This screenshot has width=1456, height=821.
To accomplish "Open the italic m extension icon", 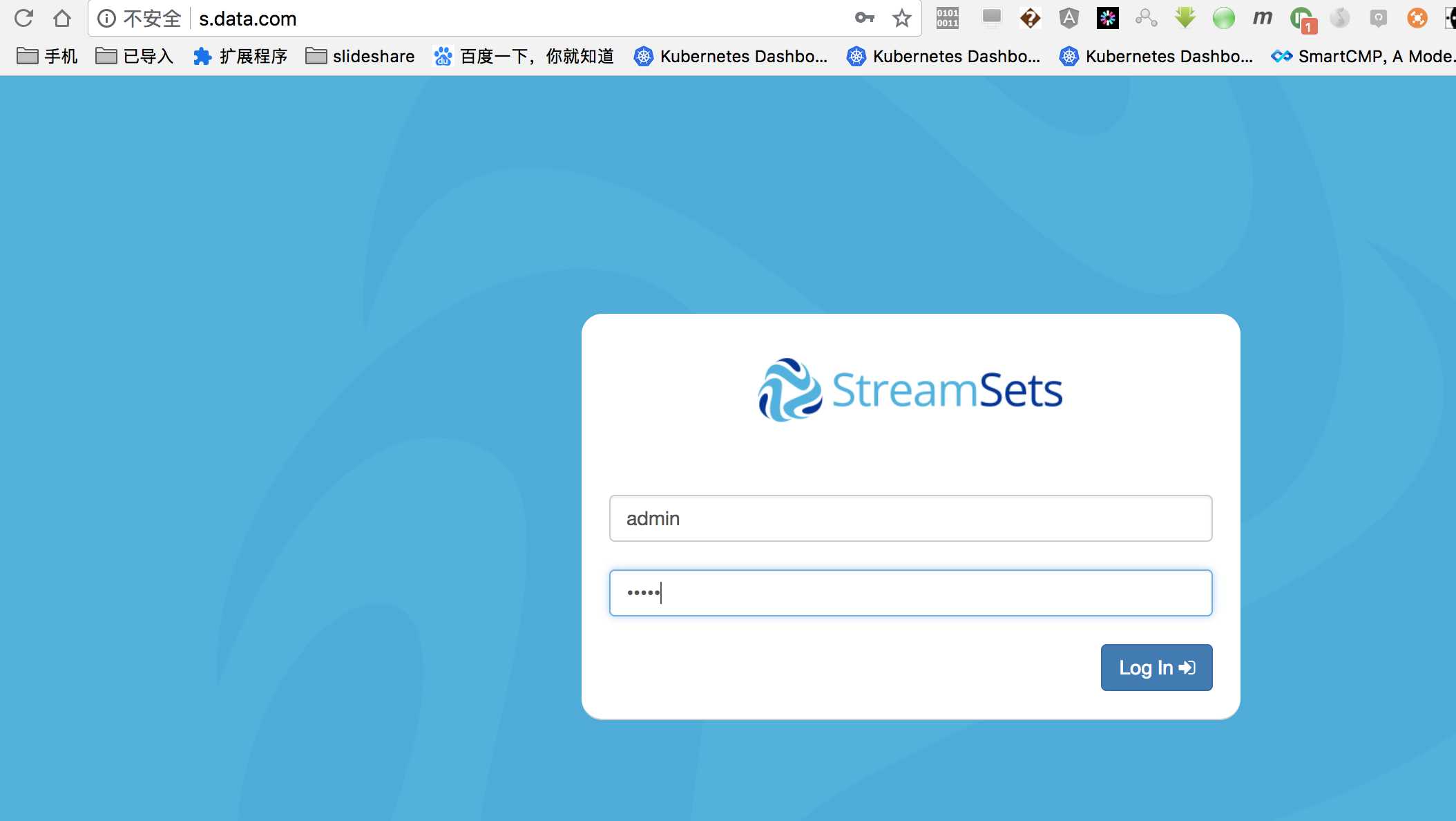I will 1262,18.
